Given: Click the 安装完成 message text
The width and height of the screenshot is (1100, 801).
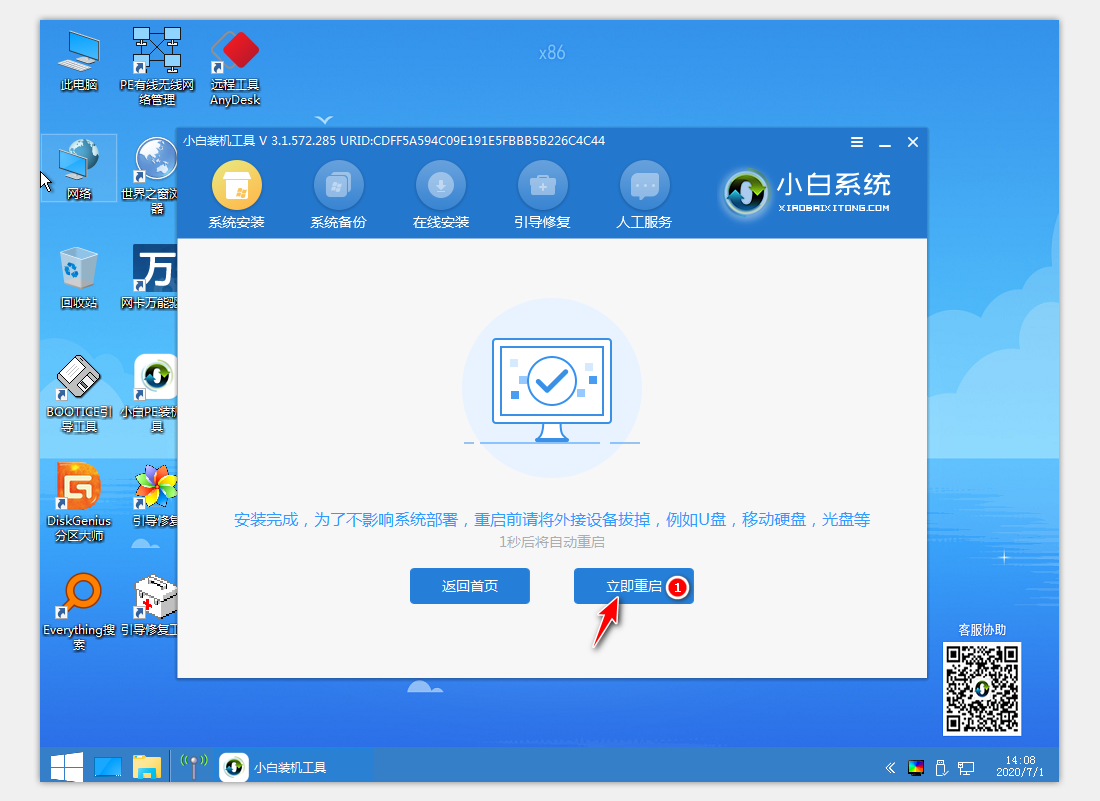Looking at the screenshot, I should tap(551, 520).
